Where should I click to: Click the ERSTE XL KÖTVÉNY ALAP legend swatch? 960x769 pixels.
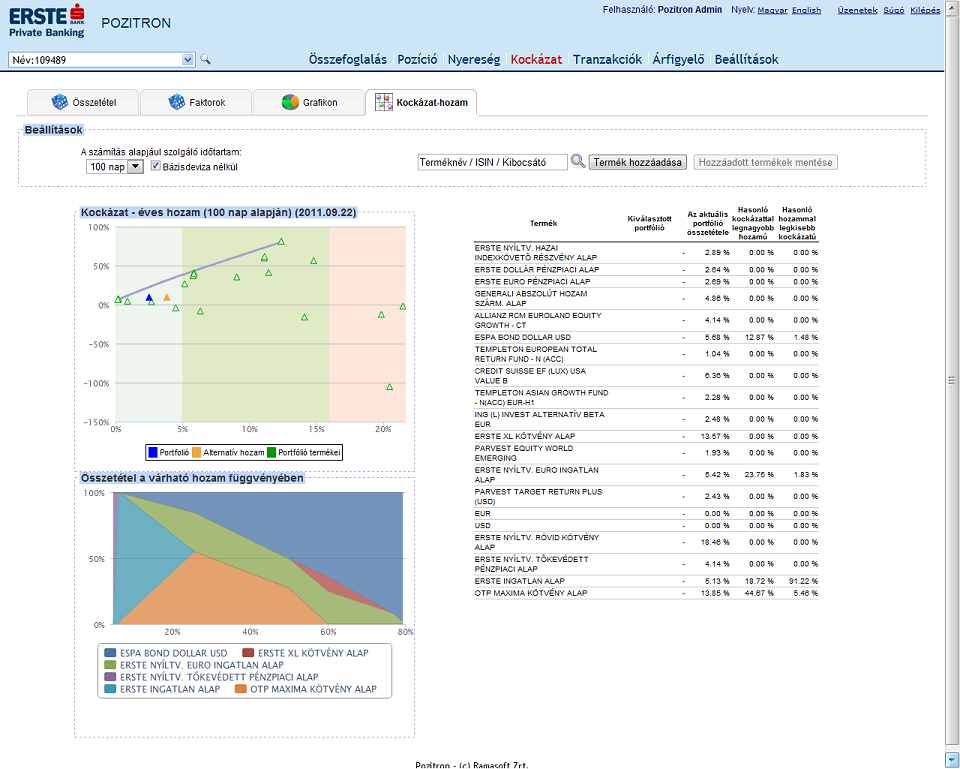pos(248,653)
